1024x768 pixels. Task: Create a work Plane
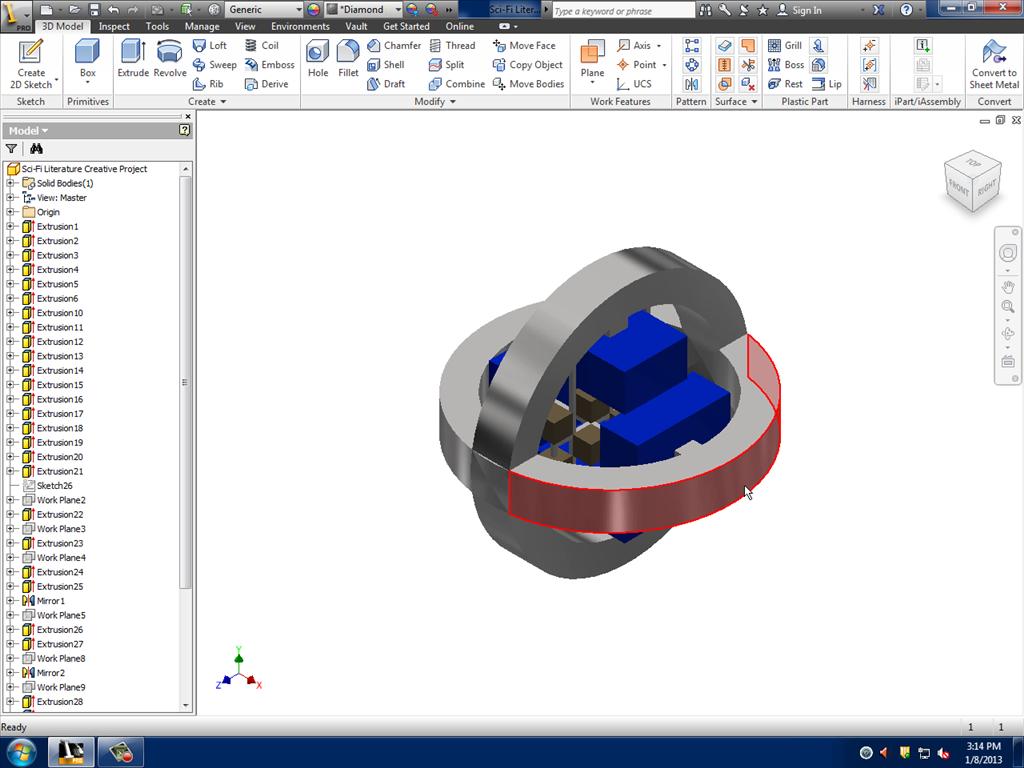pyautogui.click(x=592, y=59)
